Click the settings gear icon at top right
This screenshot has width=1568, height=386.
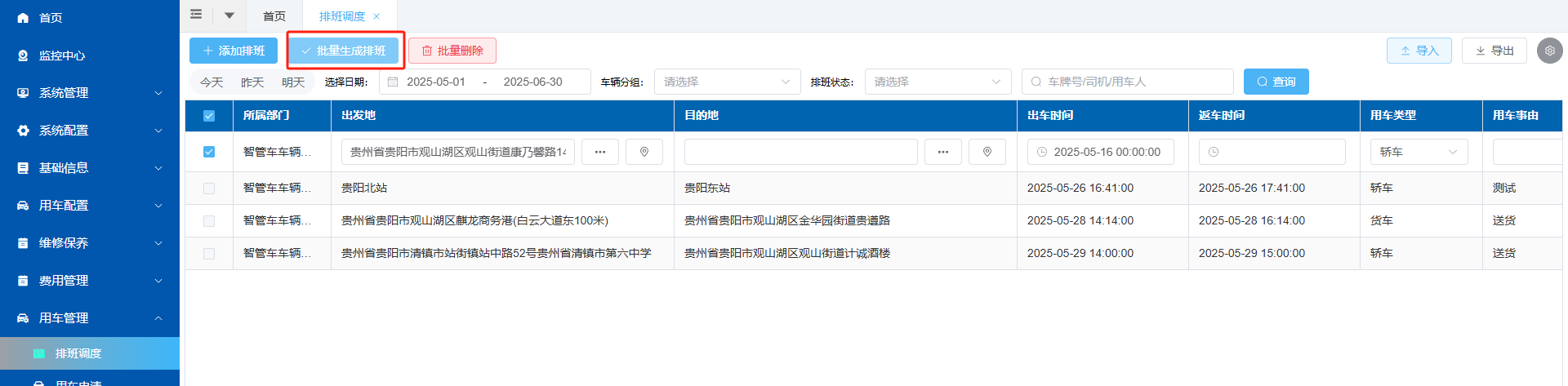(1549, 51)
